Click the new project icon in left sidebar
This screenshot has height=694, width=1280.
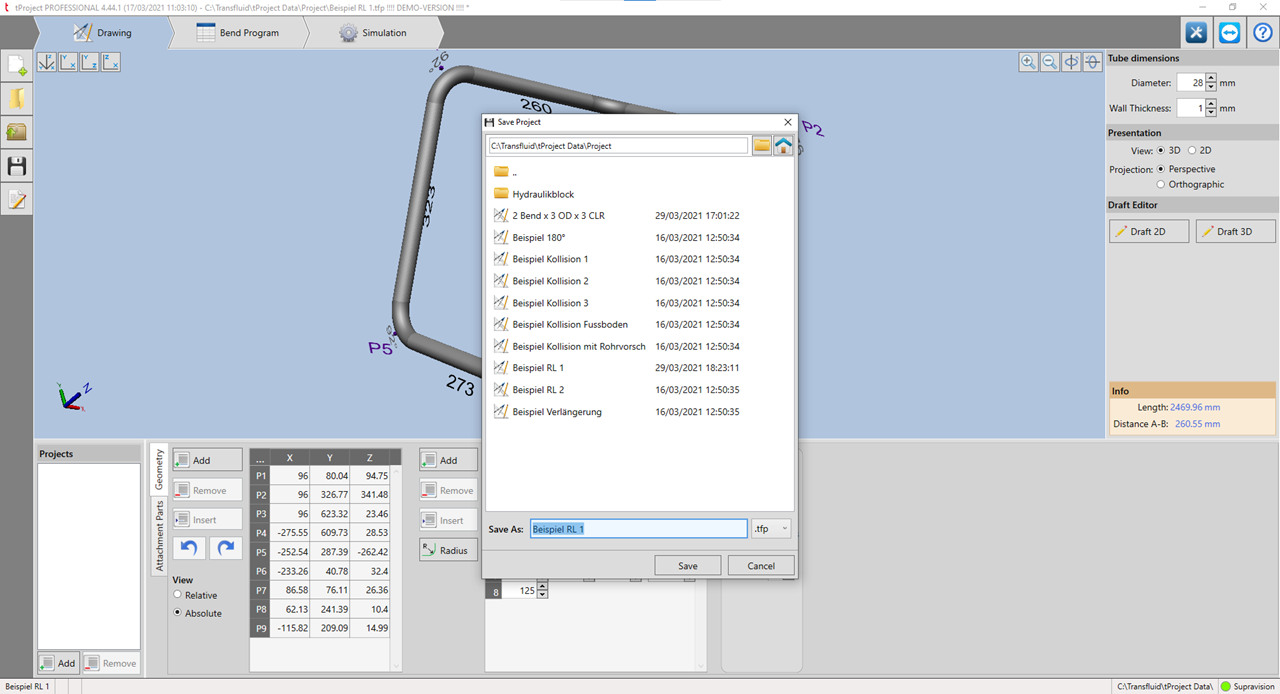tap(17, 65)
